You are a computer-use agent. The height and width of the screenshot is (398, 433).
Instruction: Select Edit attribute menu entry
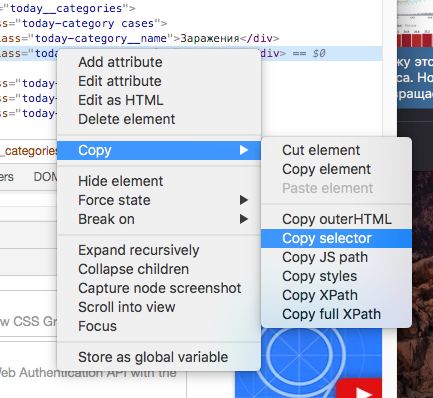[159, 81]
